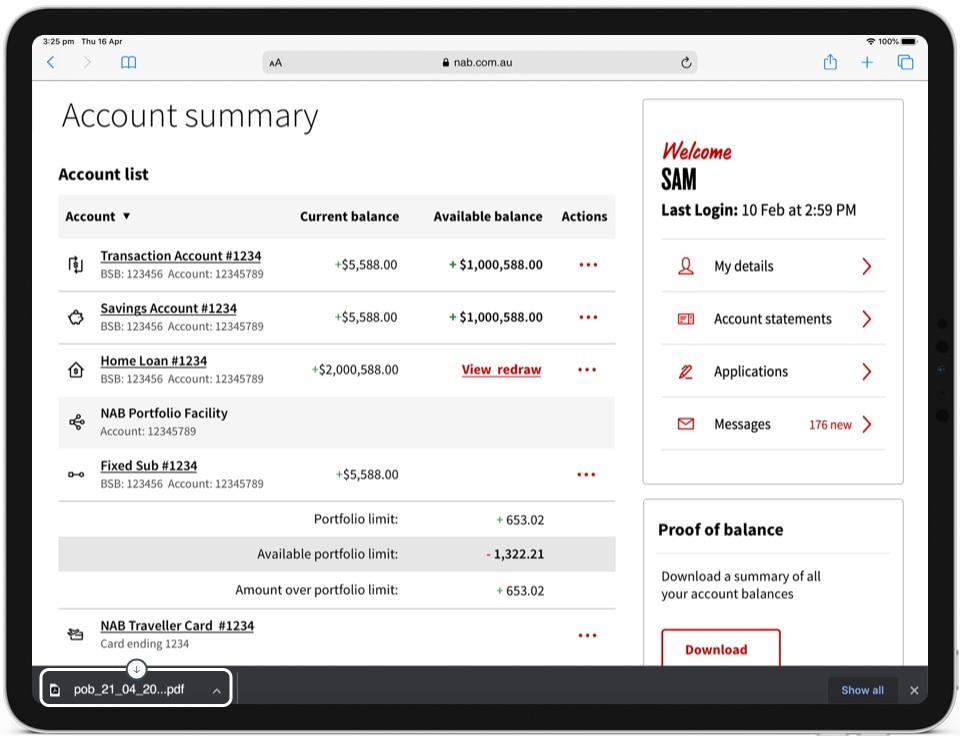This screenshot has width=960, height=740.
Task: Click the 3:25 pm clock in status bar
Action: pyautogui.click(x=59, y=42)
